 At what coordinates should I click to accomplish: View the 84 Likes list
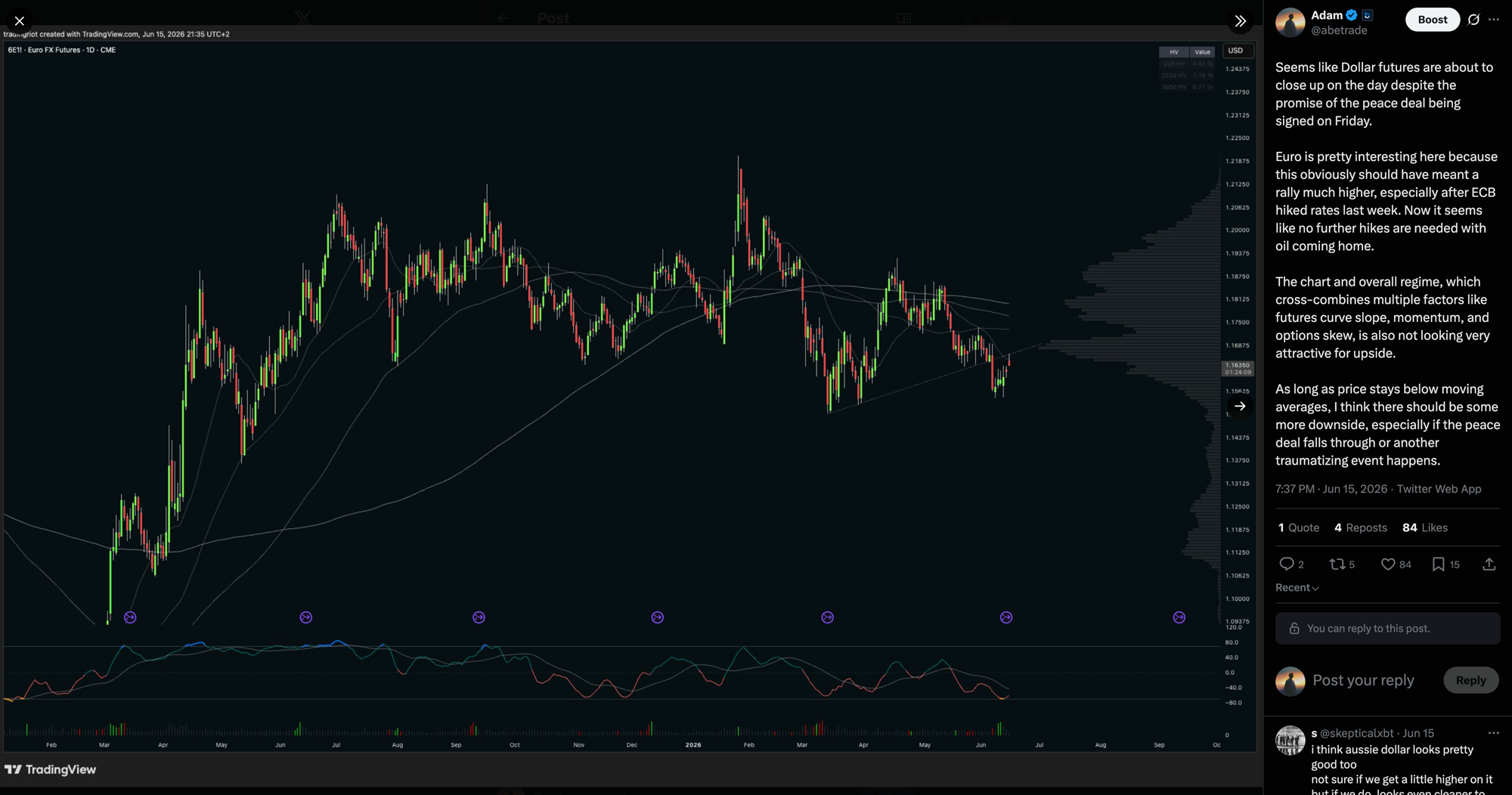pyautogui.click(x=1425, y=527)
